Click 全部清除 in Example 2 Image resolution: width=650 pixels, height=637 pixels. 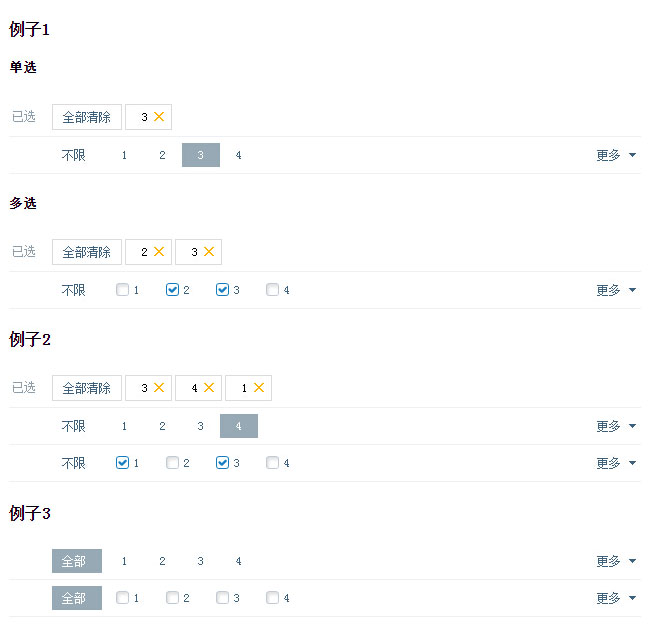coord(87,388)
